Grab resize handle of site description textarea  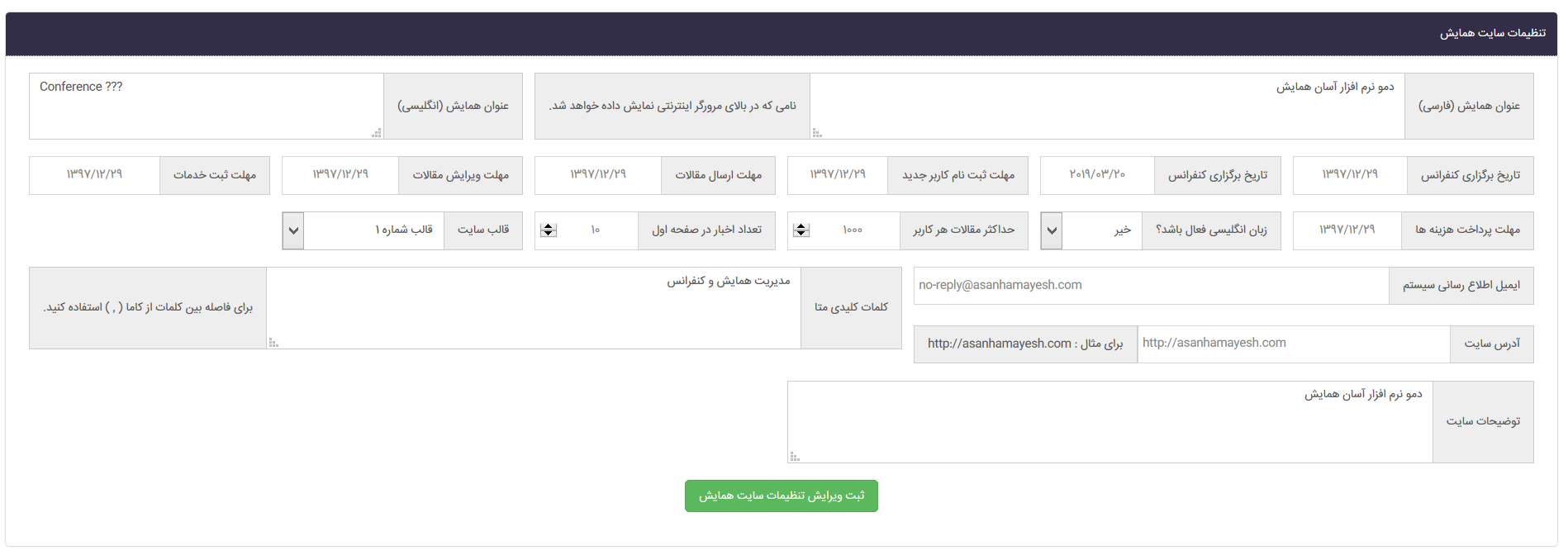pos(795,457)
